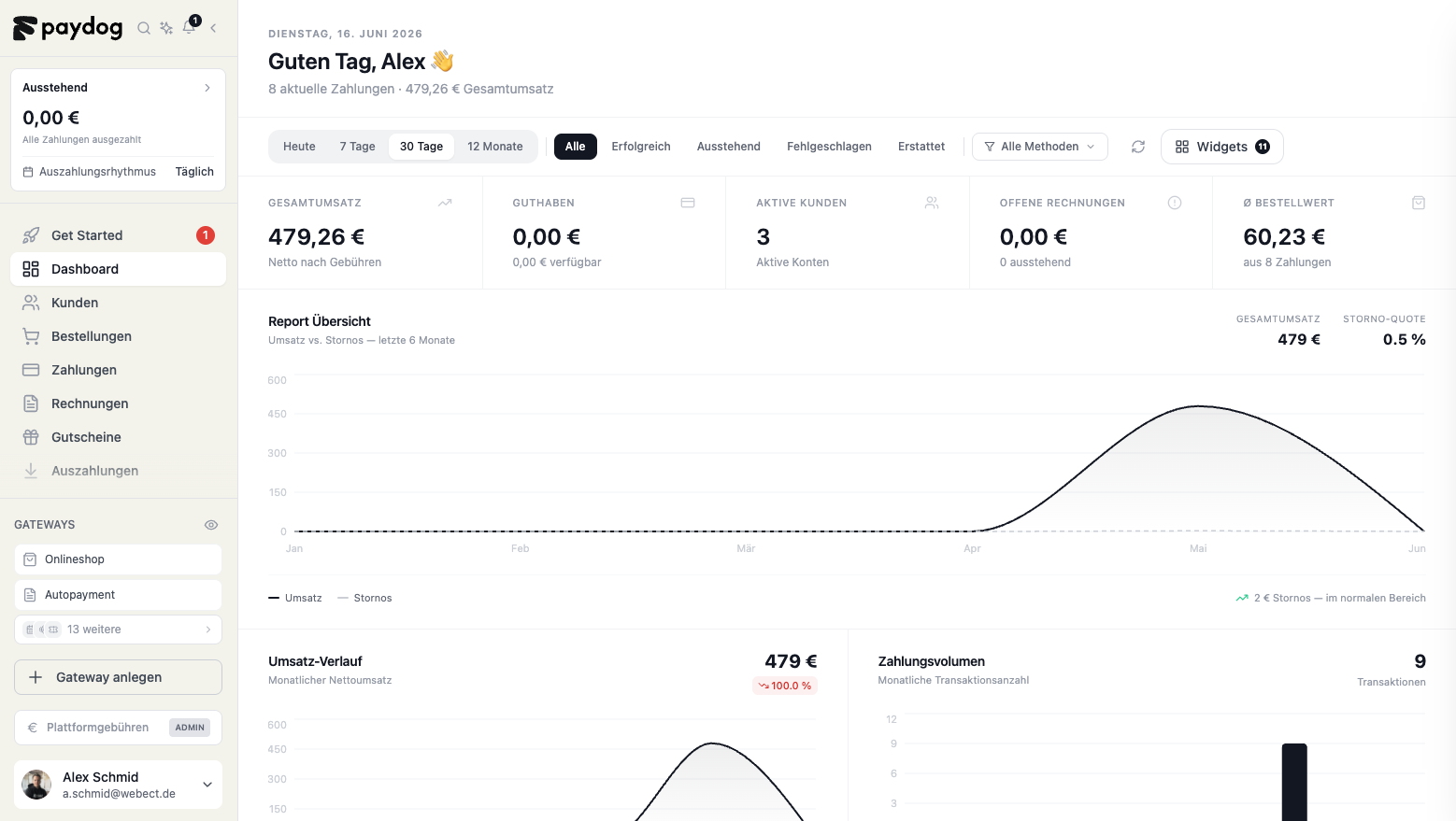This screenshot has width=1456, height=821.
Task: Filter payments by Erfolgreich
Action: click(x=641, y=147)
